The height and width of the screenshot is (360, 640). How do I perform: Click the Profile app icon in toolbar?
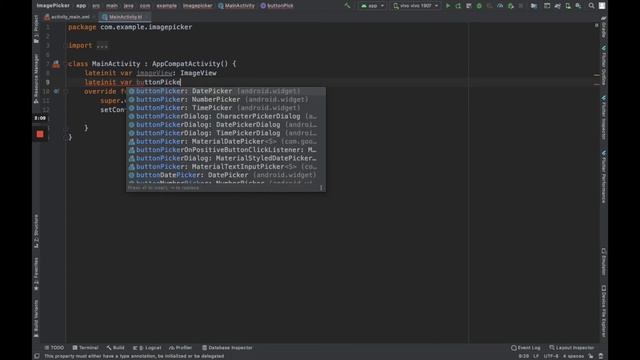[x=500, y=6]
